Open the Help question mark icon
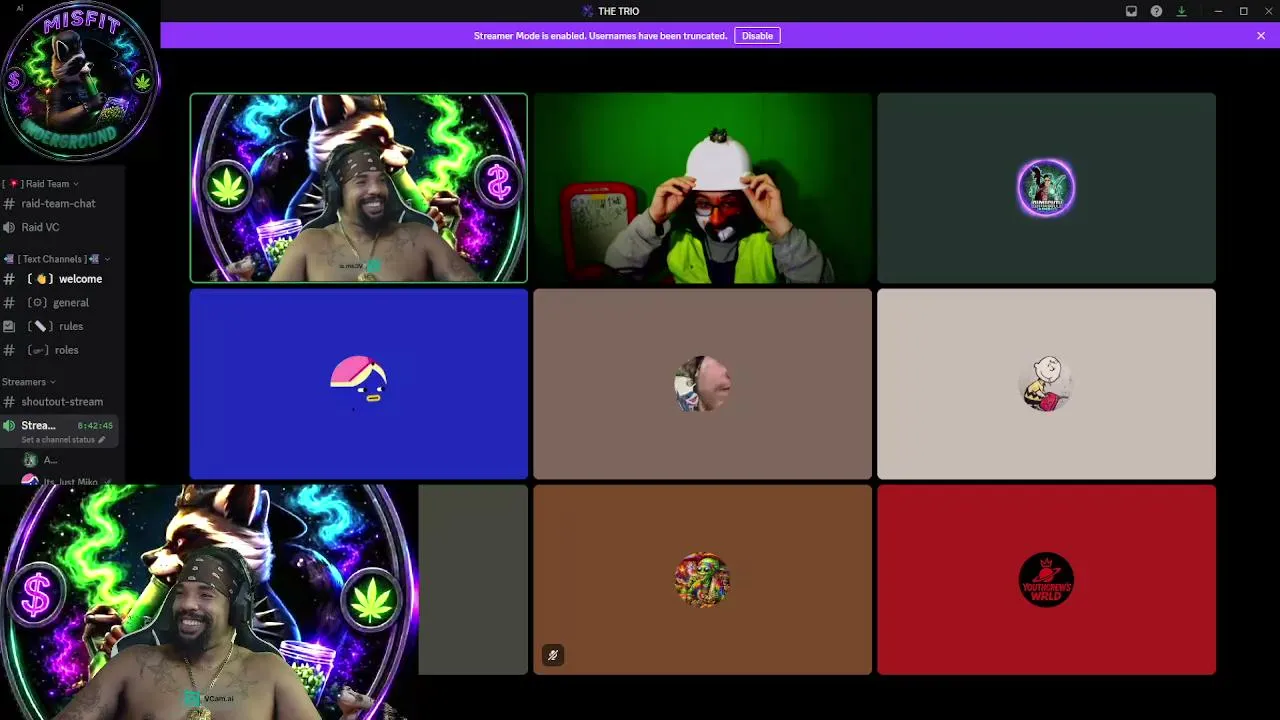Image resolution: width=1280 pixels, height=720 pixels. [1156, 11]
